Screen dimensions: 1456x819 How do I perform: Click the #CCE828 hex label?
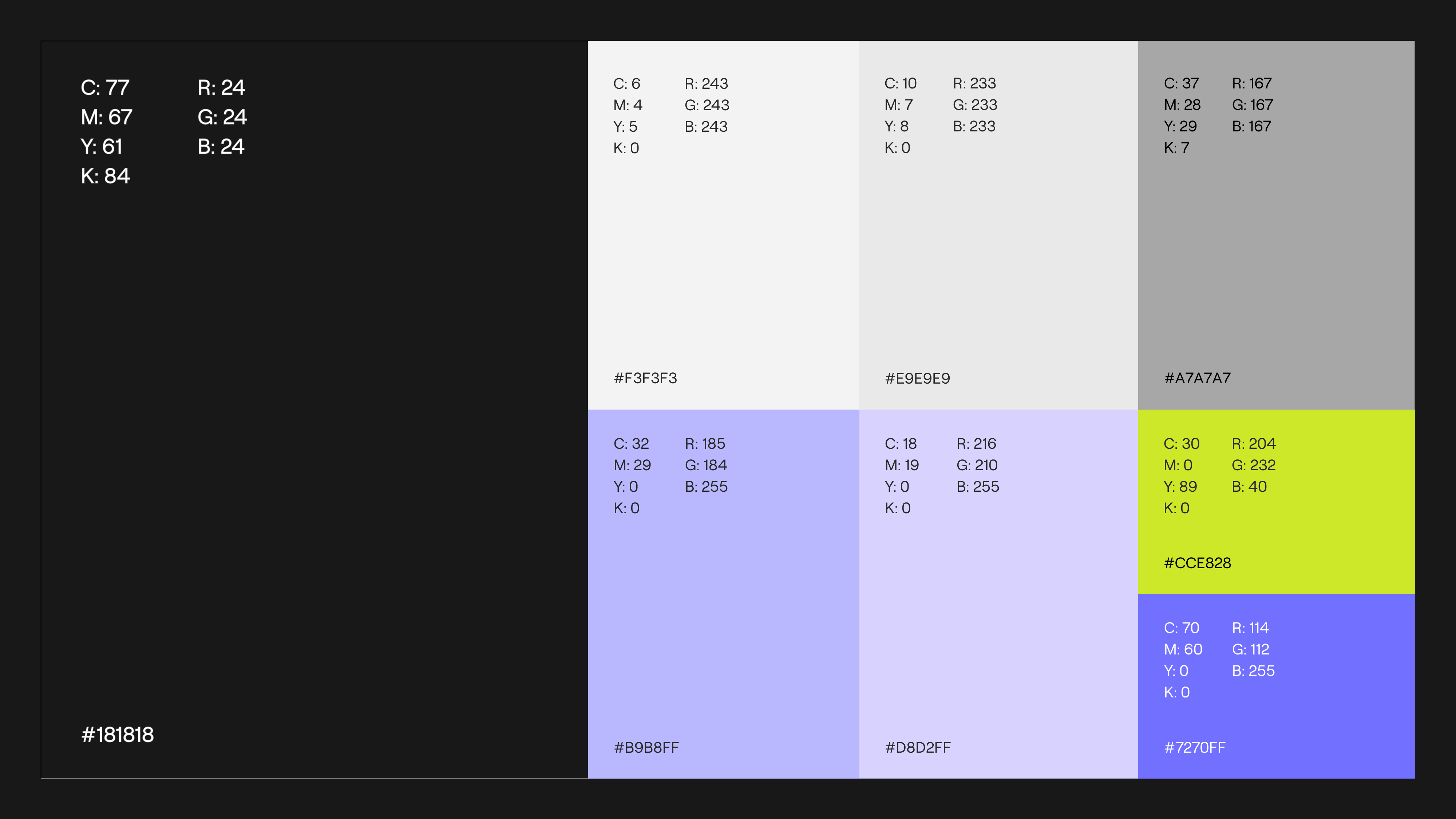pyautogui.click(x=1198, y=563)
